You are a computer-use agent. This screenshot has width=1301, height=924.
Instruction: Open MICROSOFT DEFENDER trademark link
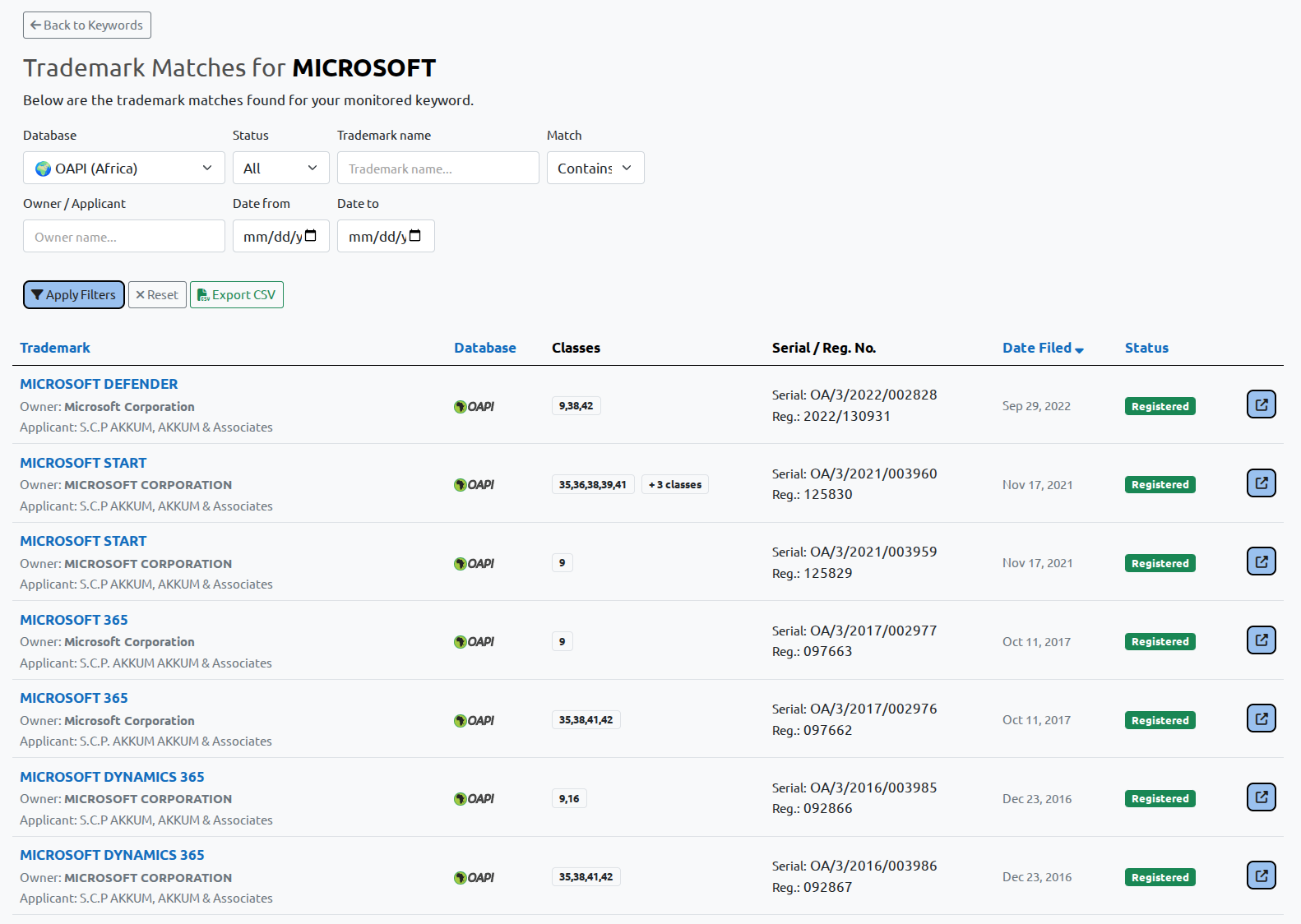click(x=99, y=384)
